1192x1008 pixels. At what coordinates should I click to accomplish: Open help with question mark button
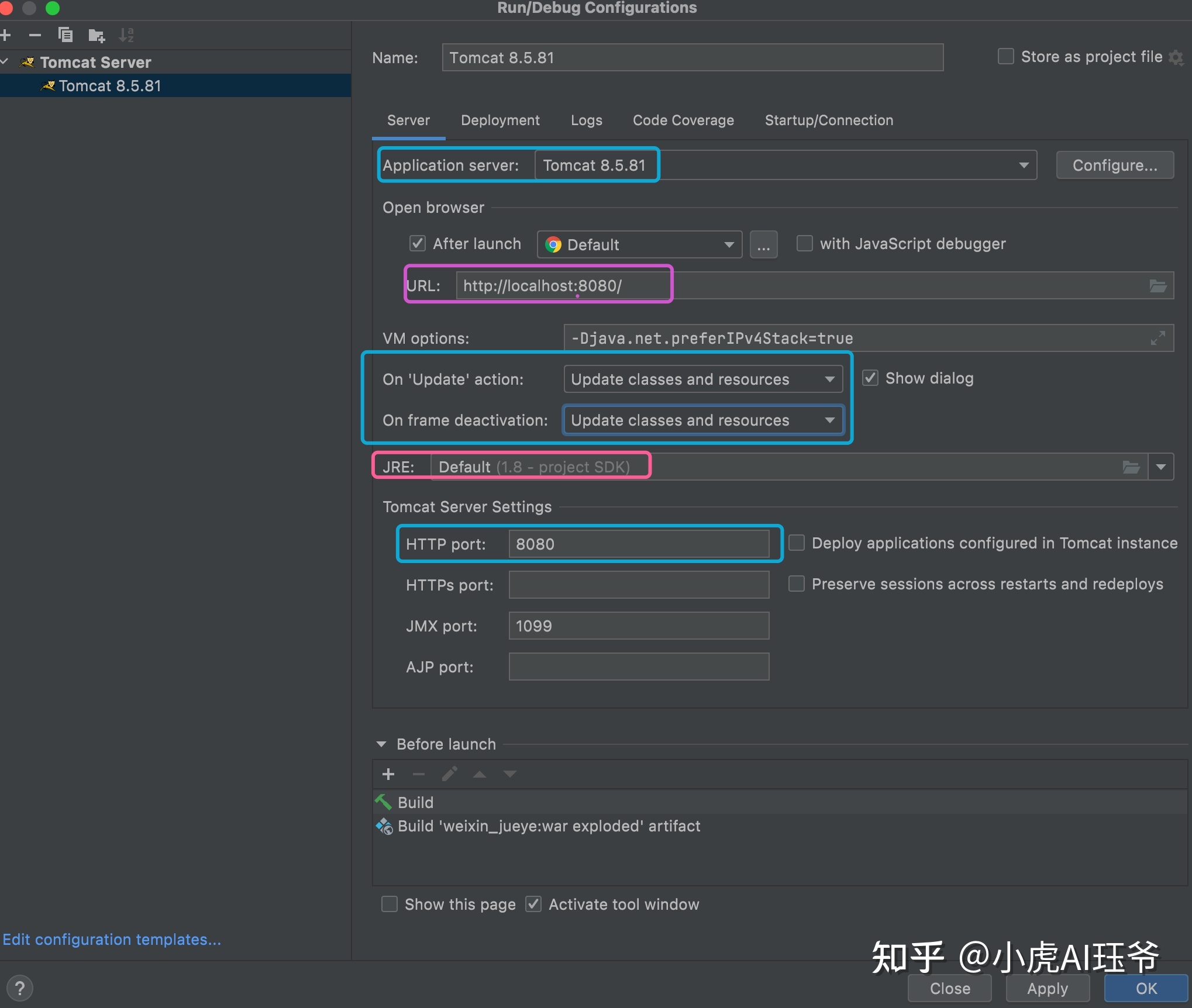click(20, 988)
